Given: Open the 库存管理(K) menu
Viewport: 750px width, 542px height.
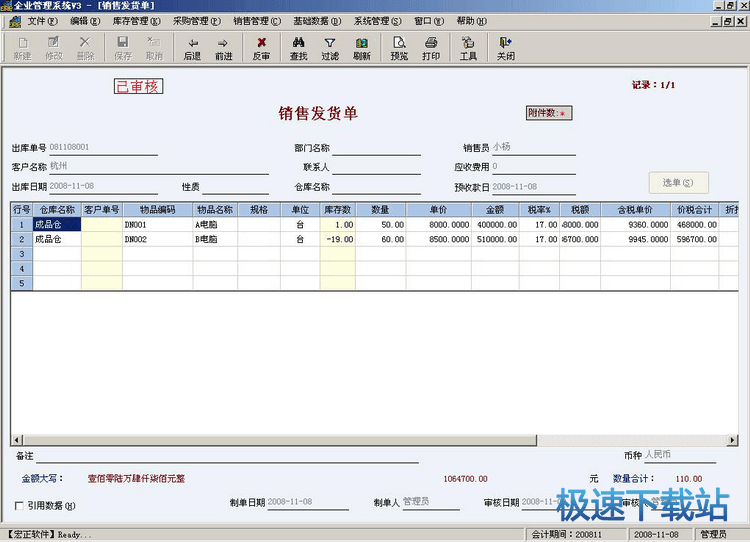Looking at the screenshot, I should [137, 21].
